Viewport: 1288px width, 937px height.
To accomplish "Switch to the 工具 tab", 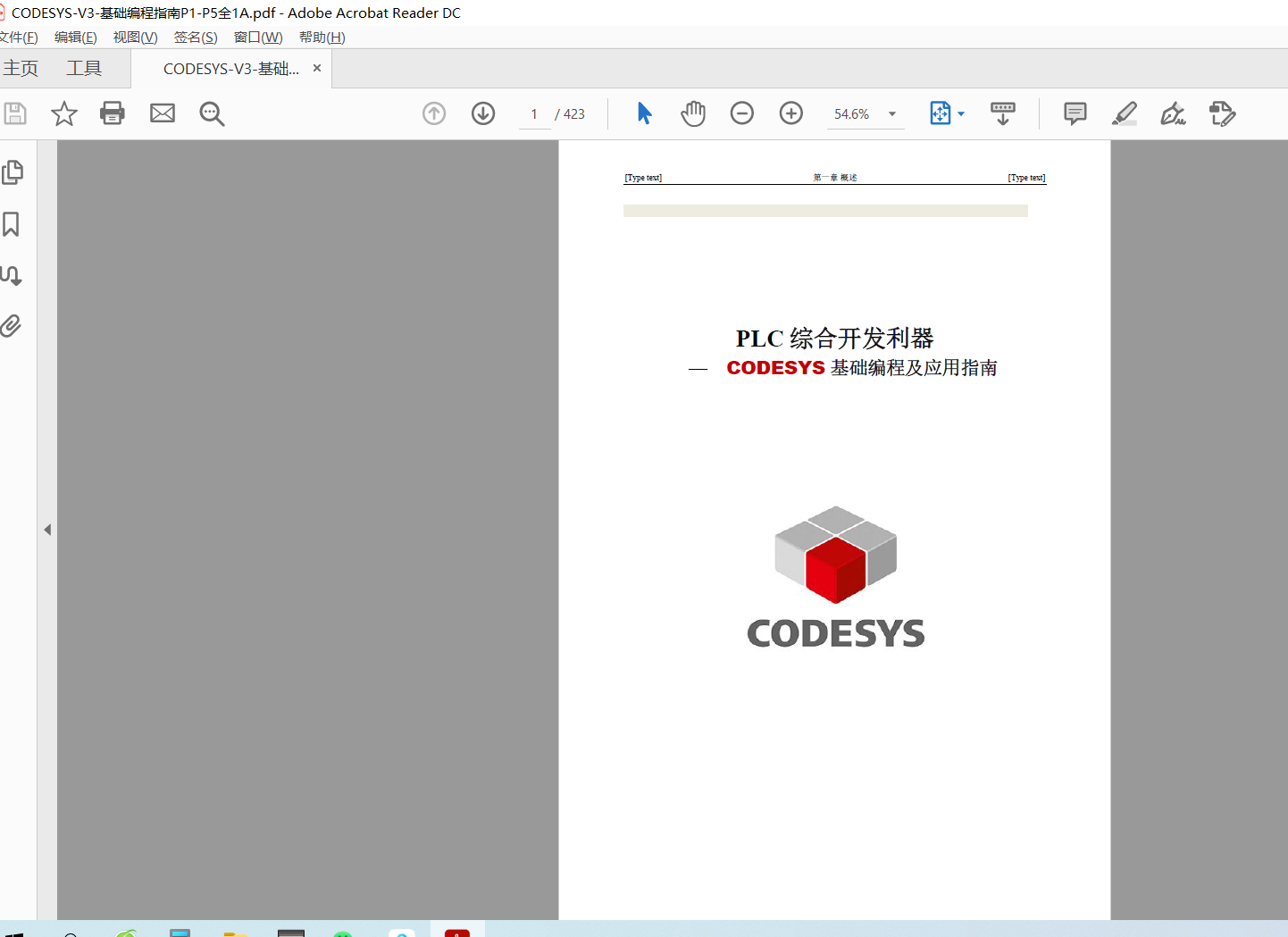I will point(84,69).
